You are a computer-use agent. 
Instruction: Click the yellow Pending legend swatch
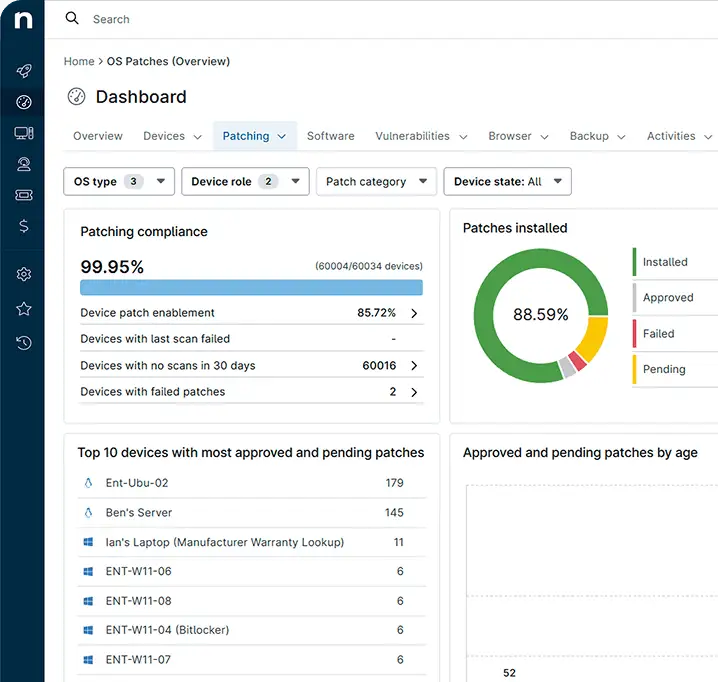click(x=634, y=369)
